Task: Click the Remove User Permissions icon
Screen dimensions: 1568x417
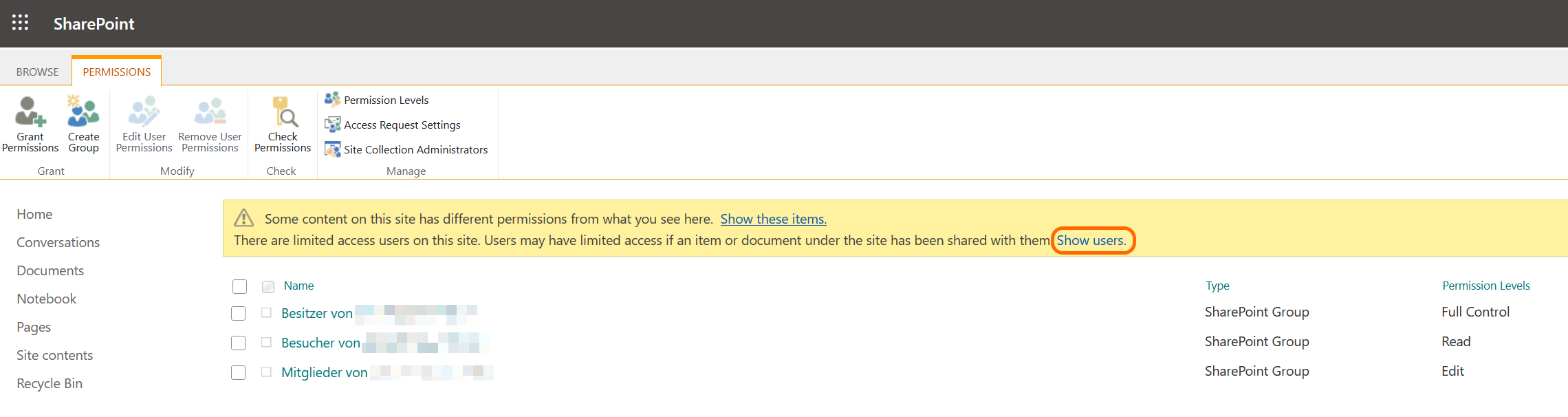Action: (210, 112)
